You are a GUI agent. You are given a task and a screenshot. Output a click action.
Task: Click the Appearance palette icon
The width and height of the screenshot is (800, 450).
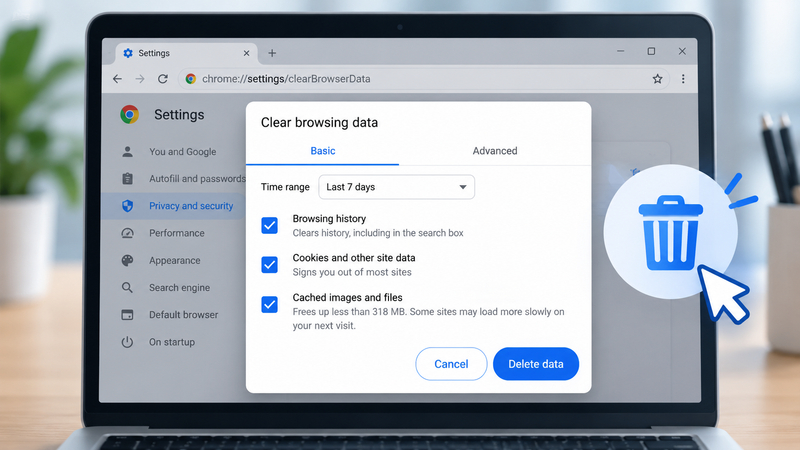(x=128, y=260)
